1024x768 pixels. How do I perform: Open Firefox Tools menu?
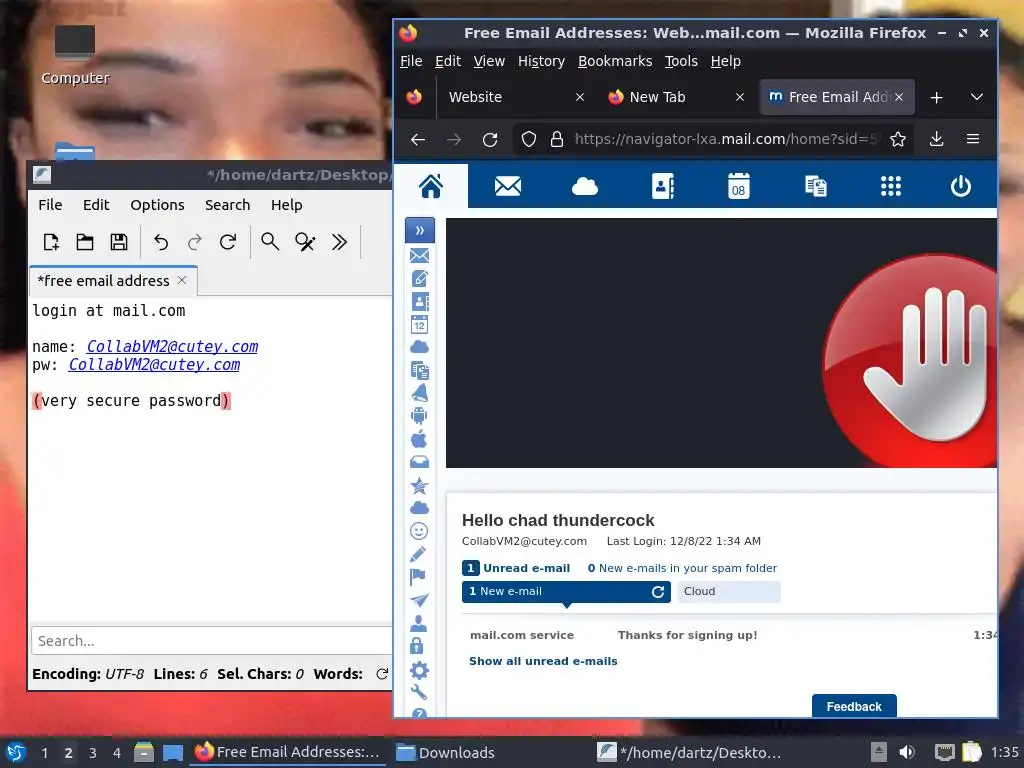click(681, 61)
